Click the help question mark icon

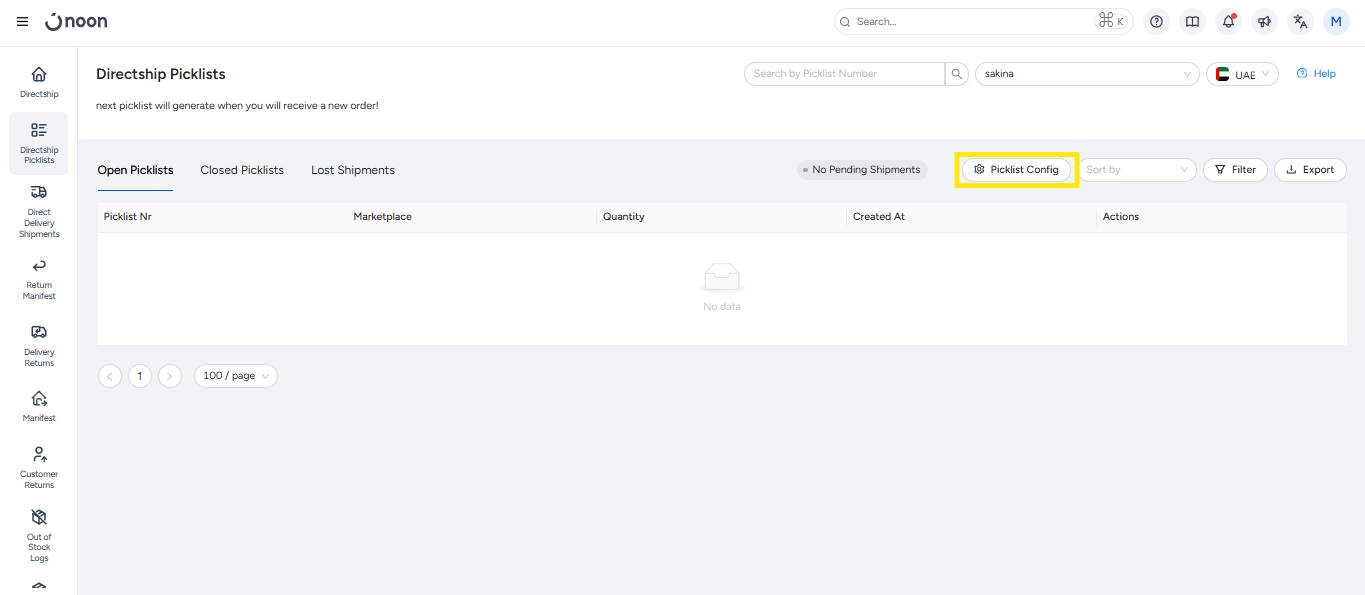point(1156,21)
